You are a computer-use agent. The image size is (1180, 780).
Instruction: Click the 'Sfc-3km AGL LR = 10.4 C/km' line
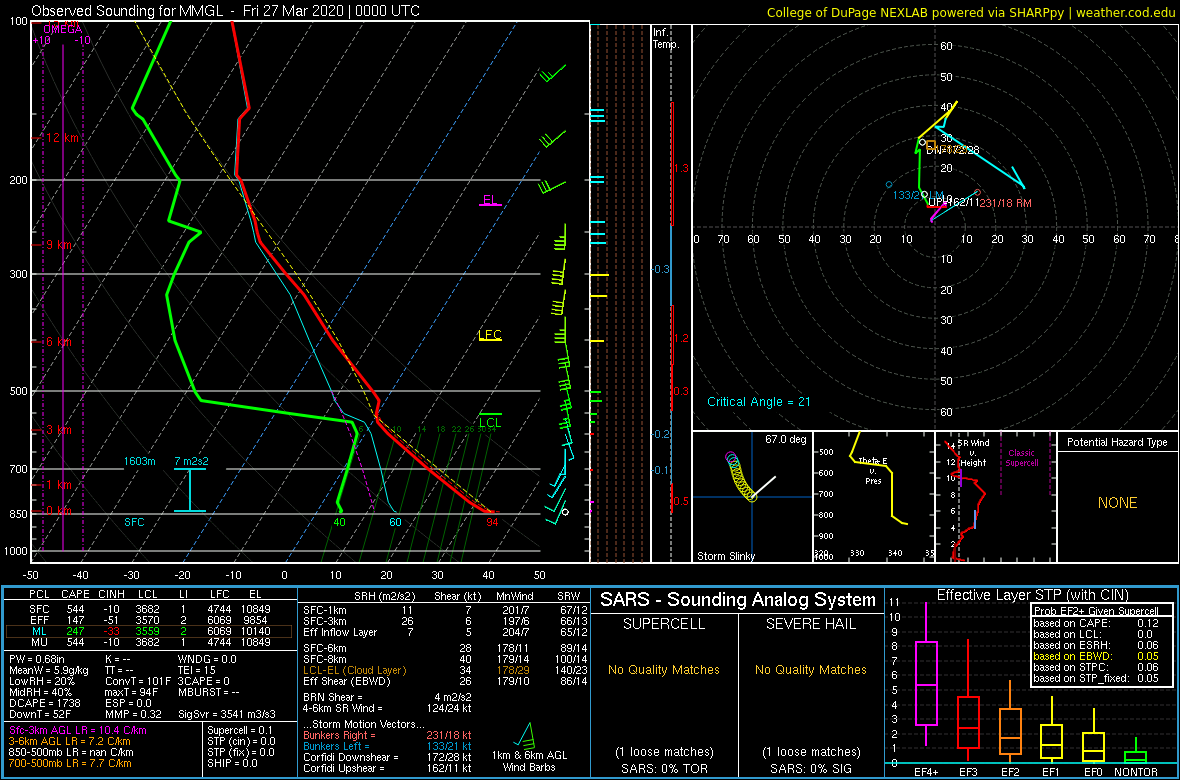78,731
